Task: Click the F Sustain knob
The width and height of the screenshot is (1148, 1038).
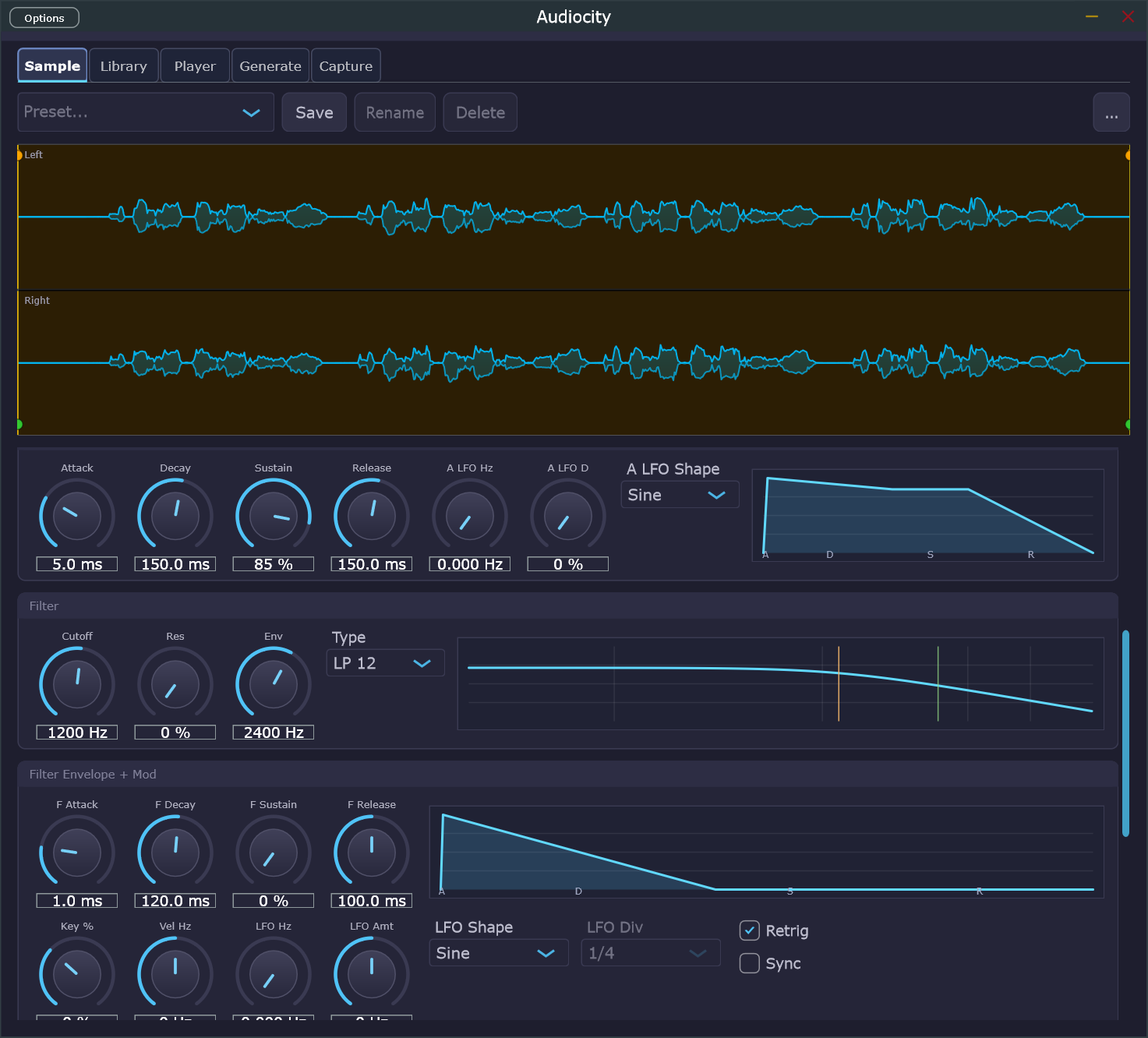Action: point(274,853)
